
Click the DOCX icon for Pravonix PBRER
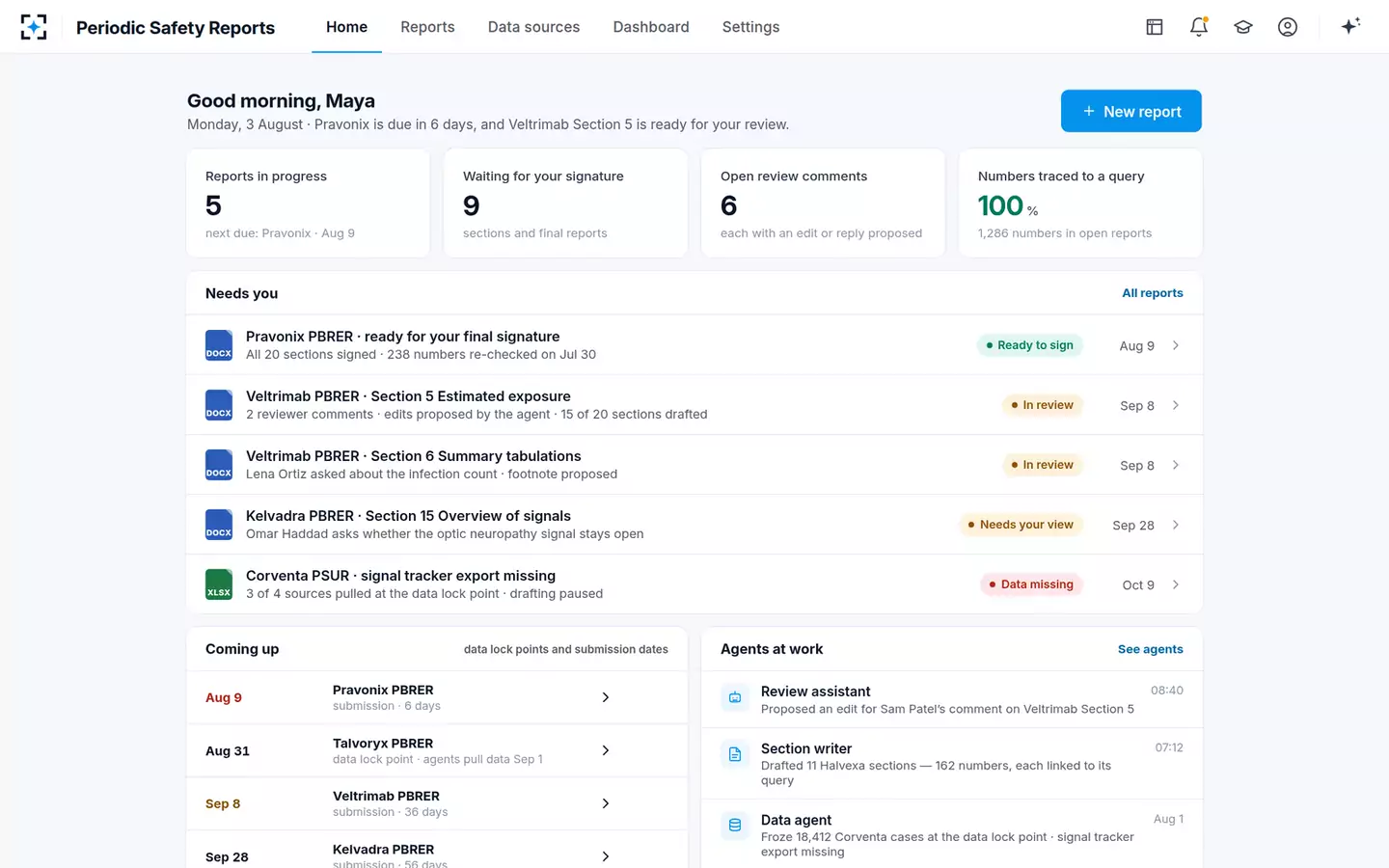219,345
